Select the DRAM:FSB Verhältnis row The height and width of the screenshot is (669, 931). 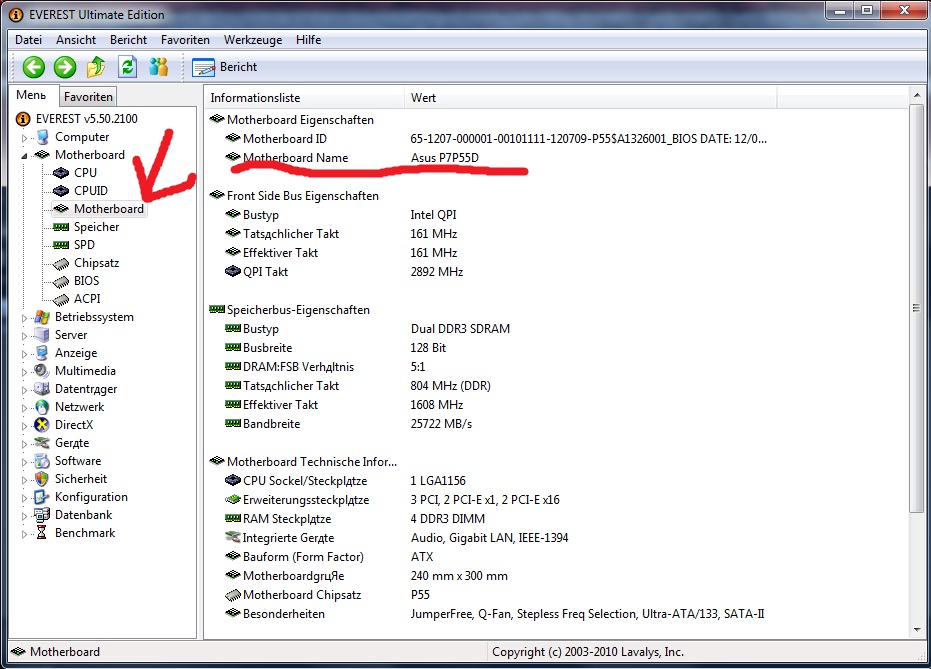point(325,367)
